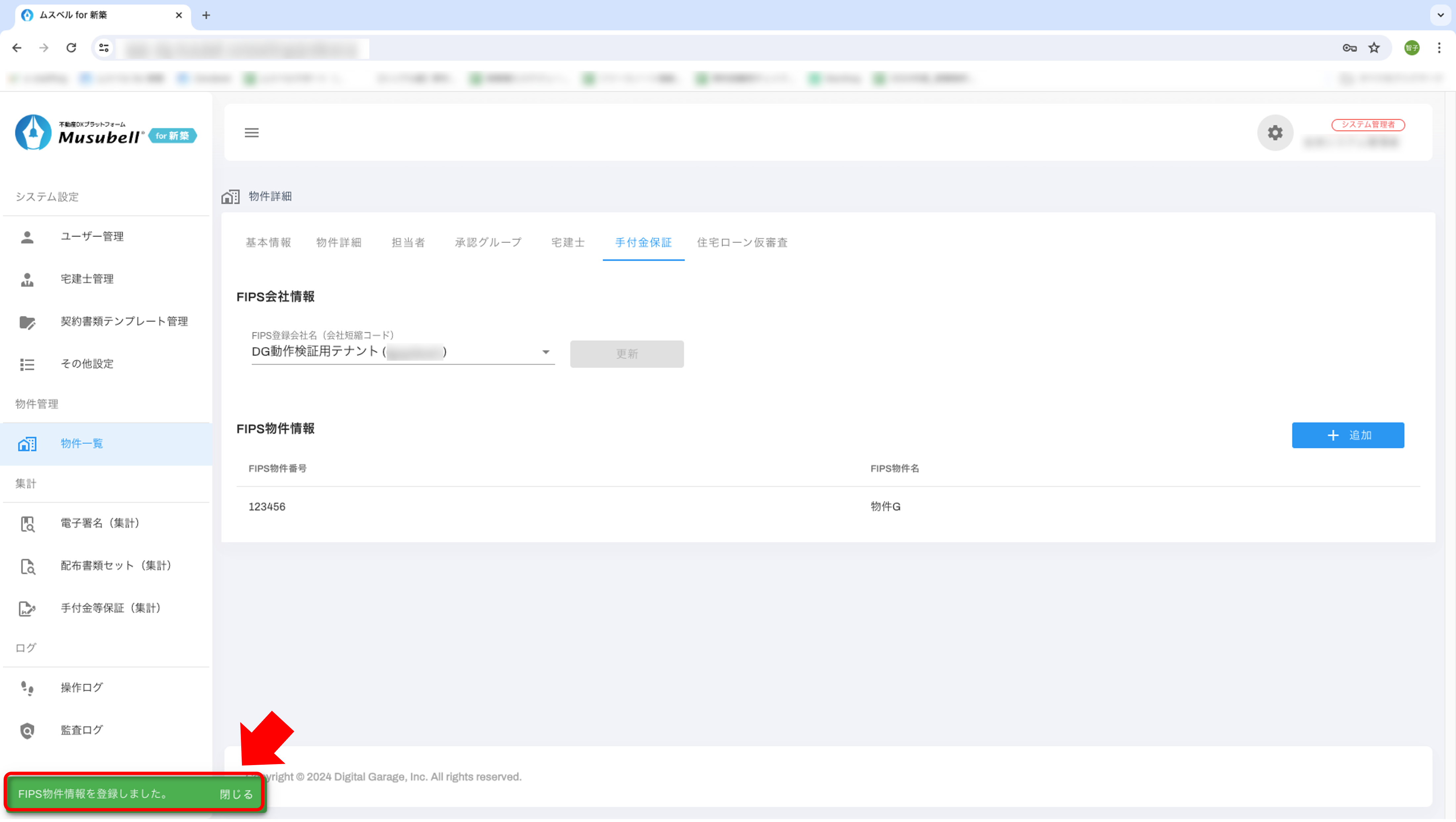Click the bookmark star icon

point(1374,48)
